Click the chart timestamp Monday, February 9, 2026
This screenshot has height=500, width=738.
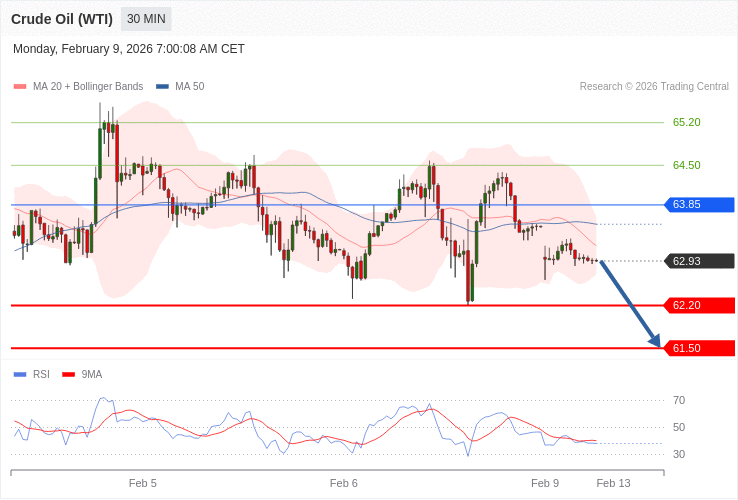[x=129, y=49]
